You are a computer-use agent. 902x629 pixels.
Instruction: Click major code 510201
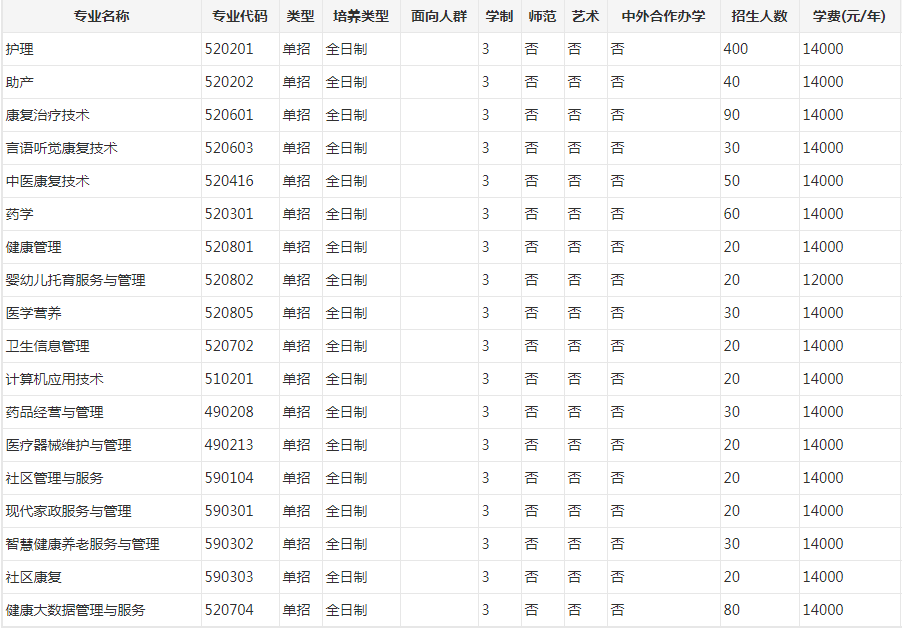pyautogui.click(x=229, y=379)
